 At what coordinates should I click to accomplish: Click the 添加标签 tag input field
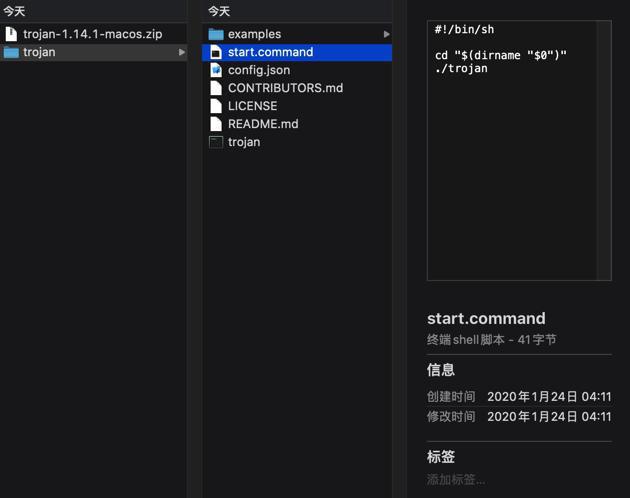456,479
